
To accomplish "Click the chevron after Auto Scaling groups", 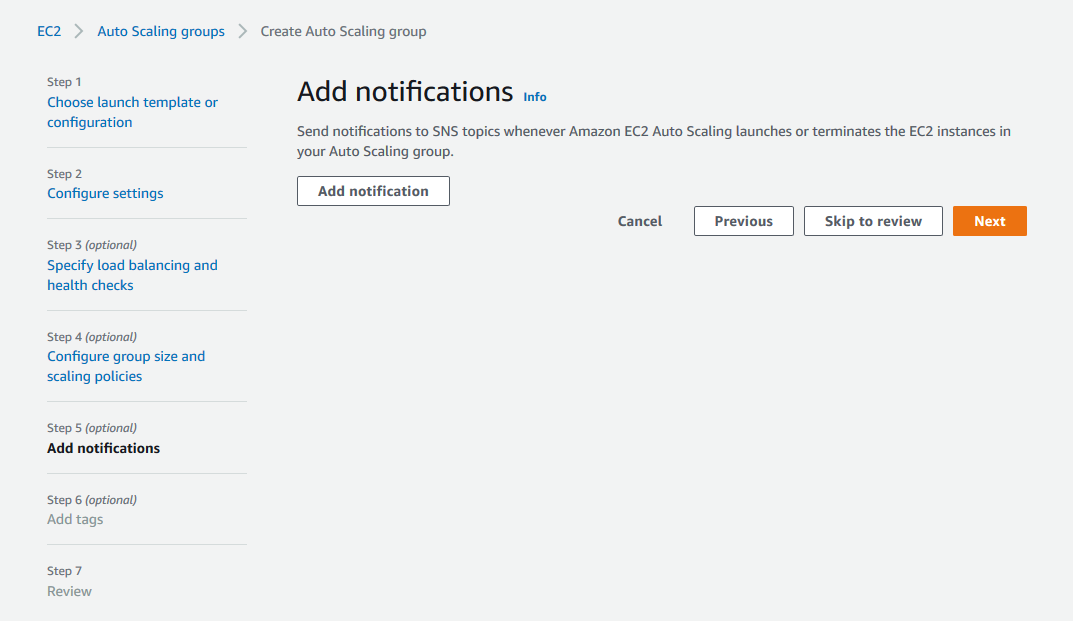I will pyautogui.click(x=242, y=31).
